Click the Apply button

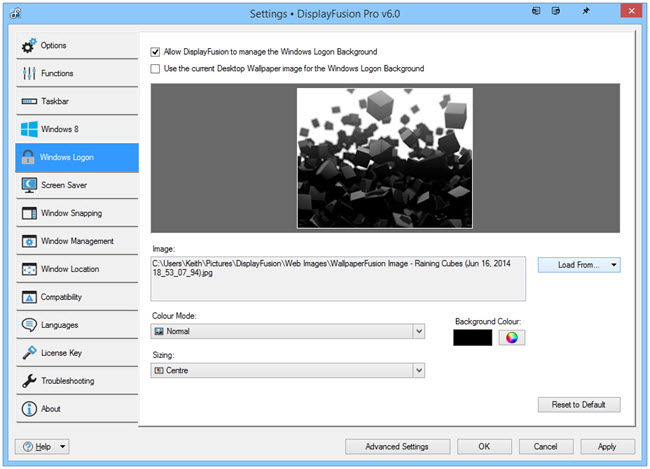pyautogui.click(x=607, y=447)
